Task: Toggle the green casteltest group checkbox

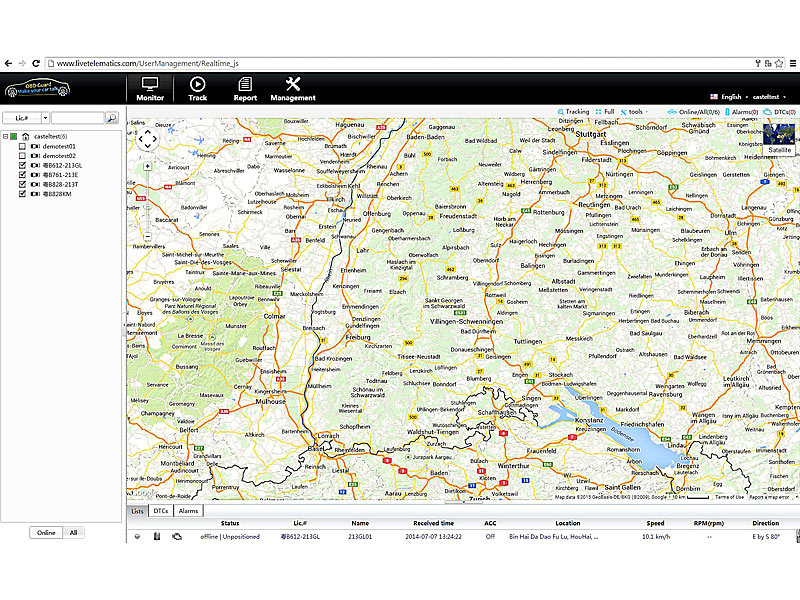Action: point(14,136)
